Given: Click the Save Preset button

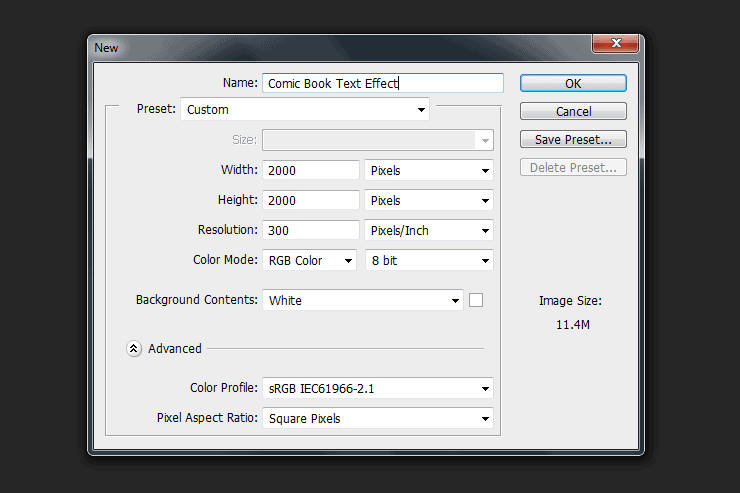Looking at the screenshot, I should pyautogui.click(x=573, y=140).
